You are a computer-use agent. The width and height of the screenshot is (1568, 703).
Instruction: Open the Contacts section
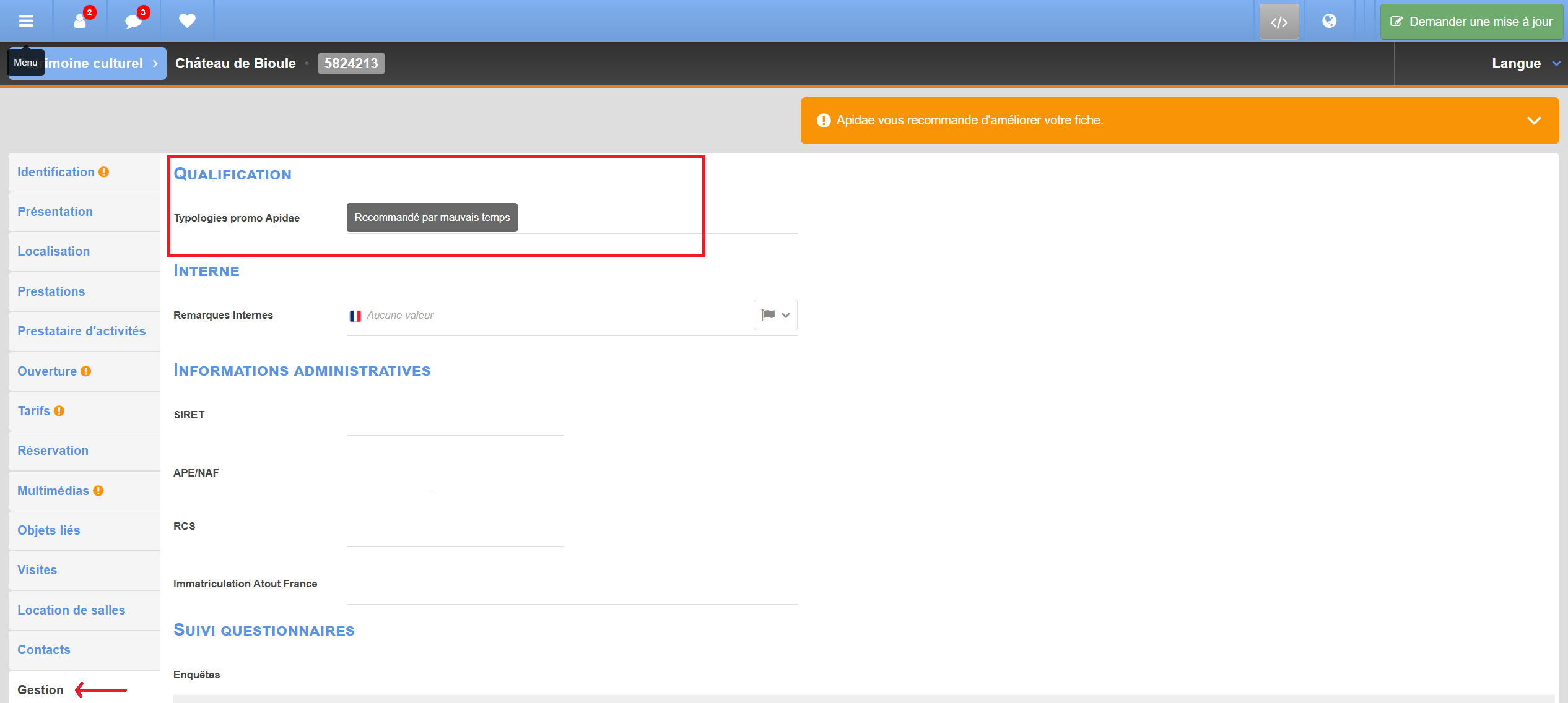coord(44,650)
